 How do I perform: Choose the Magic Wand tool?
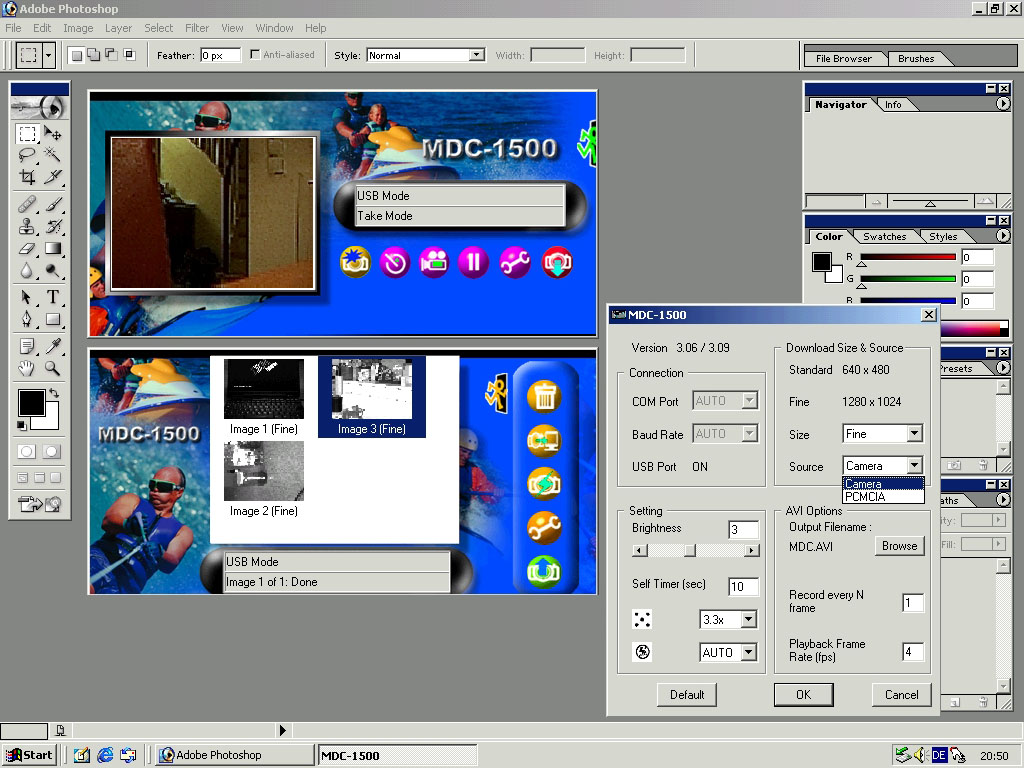click(53, 155)
